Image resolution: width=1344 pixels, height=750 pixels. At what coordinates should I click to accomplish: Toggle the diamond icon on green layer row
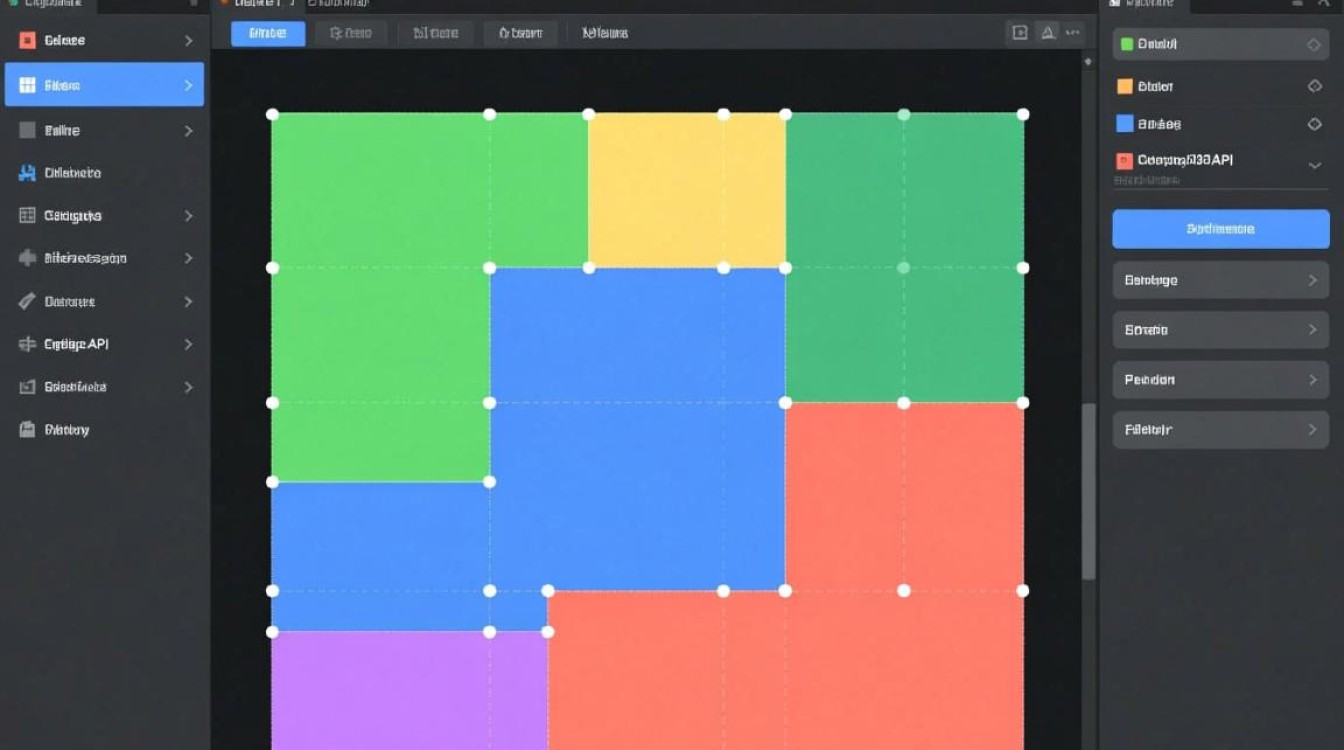(1314, 45)
